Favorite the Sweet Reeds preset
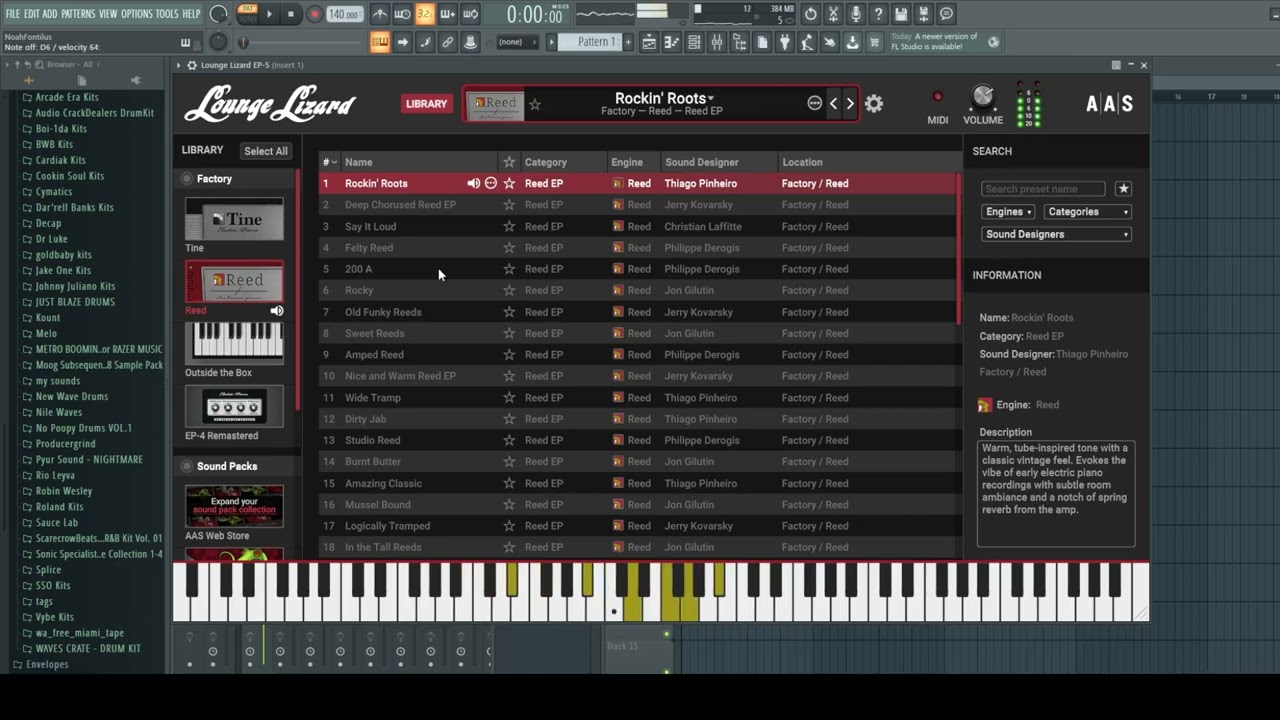 tap(509, 333)
